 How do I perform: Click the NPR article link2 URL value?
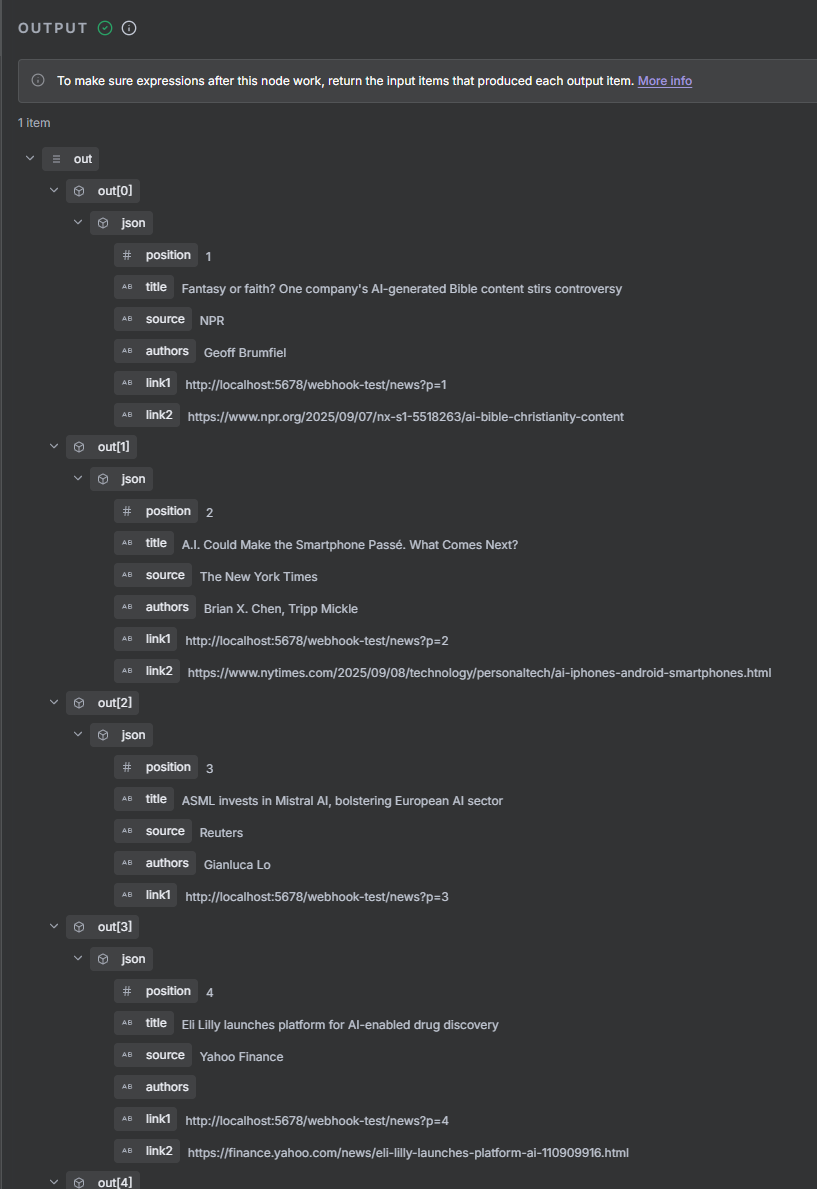[x=405, y=417]
